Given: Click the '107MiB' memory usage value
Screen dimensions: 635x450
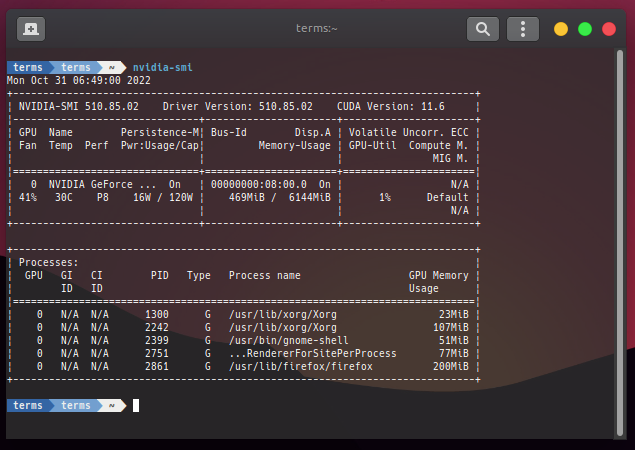Looking at the screenshot, I should point(451,327).
